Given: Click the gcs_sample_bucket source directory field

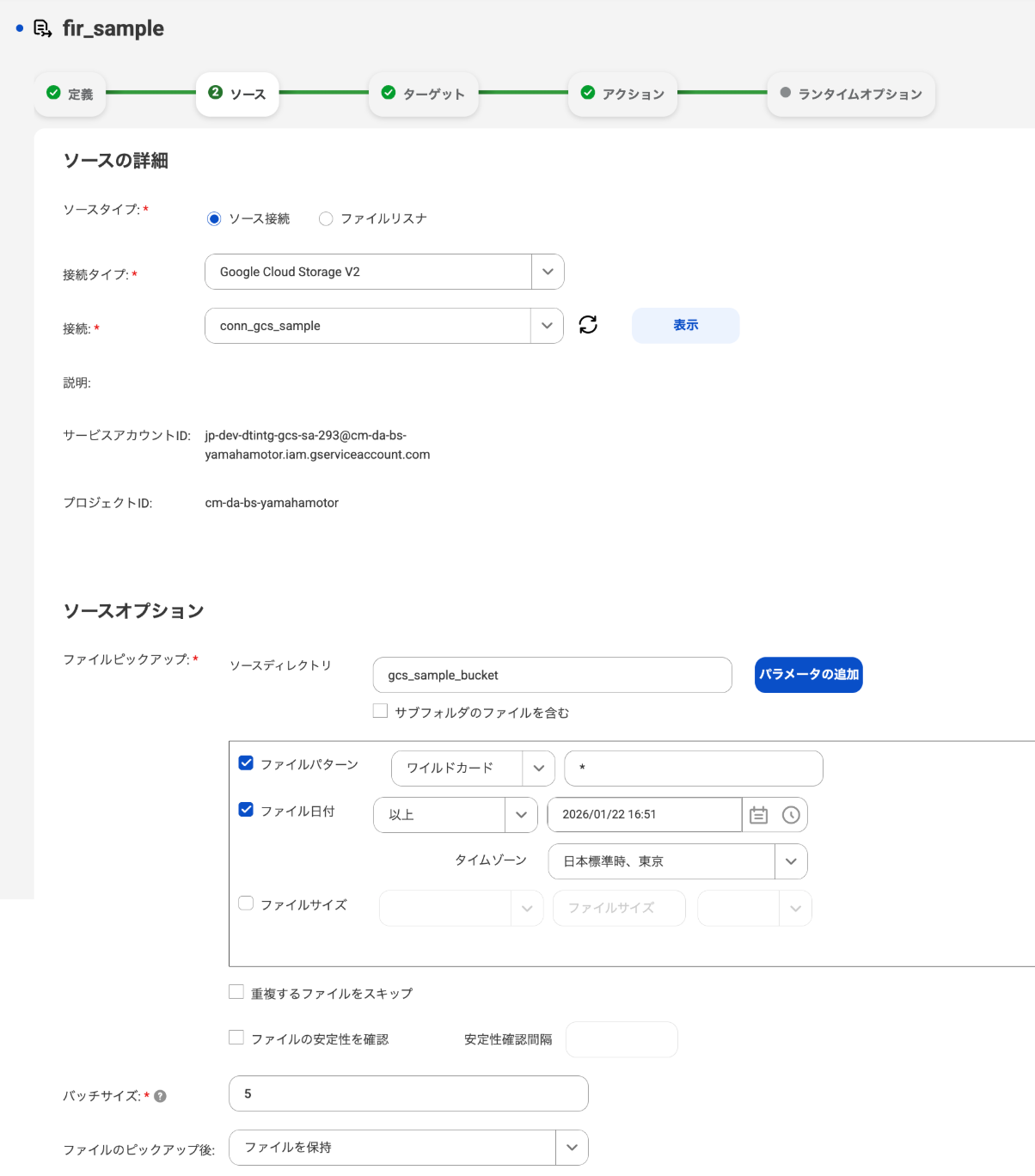Looking at the screenshot, I should (x=552, y=675).
